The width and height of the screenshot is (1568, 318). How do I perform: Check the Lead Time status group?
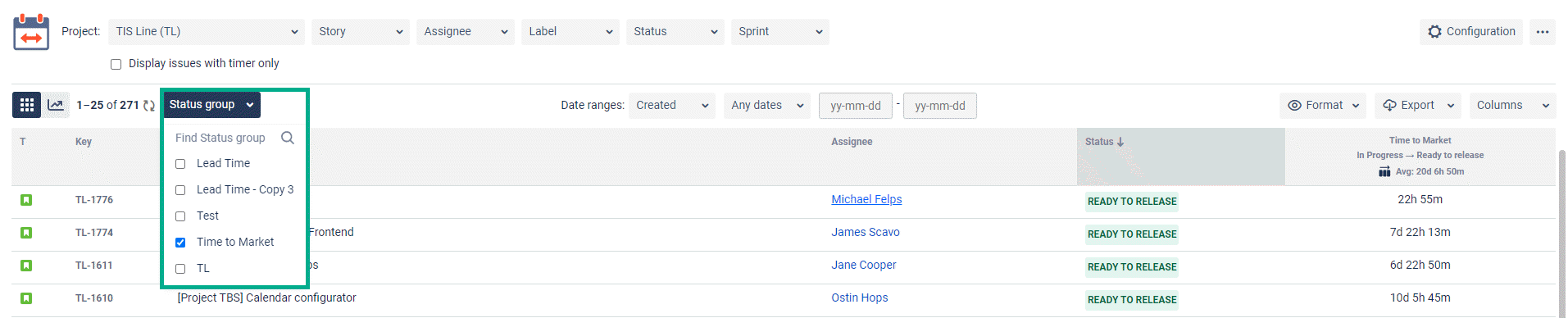(180, 164)
